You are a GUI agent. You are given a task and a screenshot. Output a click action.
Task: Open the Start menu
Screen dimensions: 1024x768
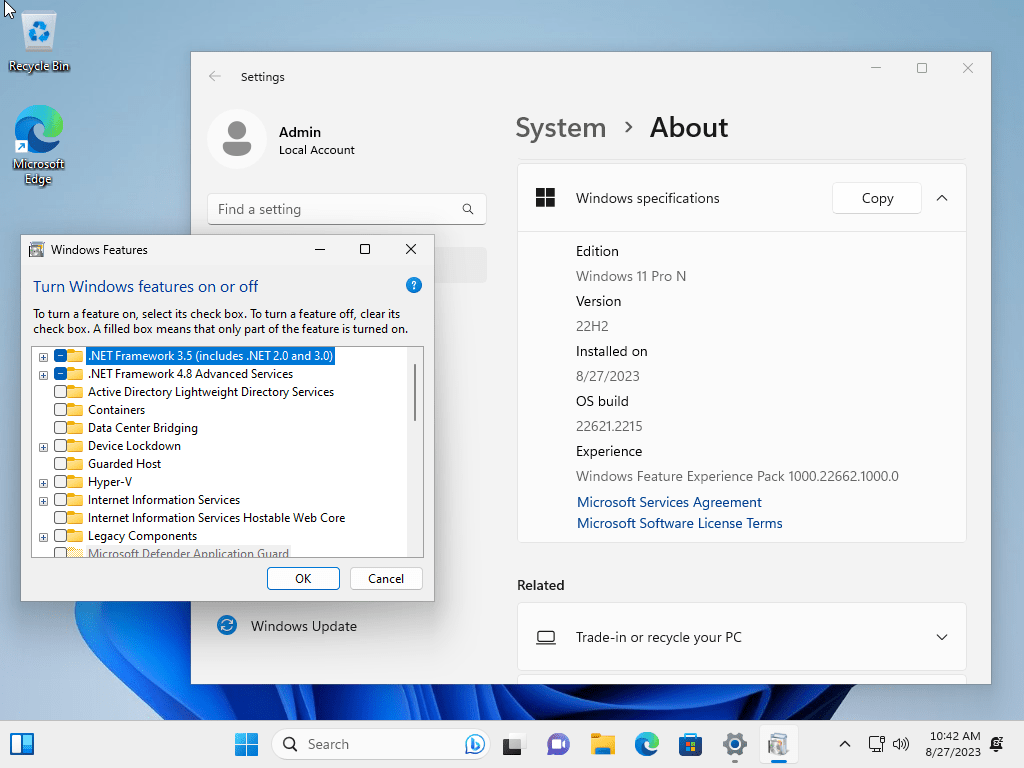[246, 744]
